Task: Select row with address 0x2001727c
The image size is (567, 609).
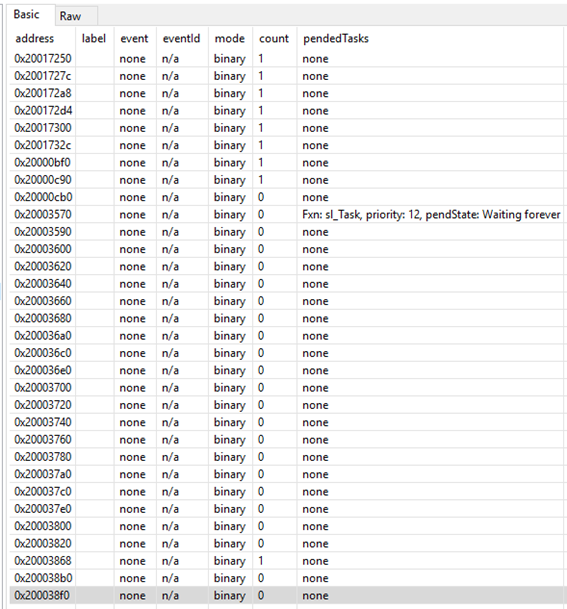Action: [287, 76]
